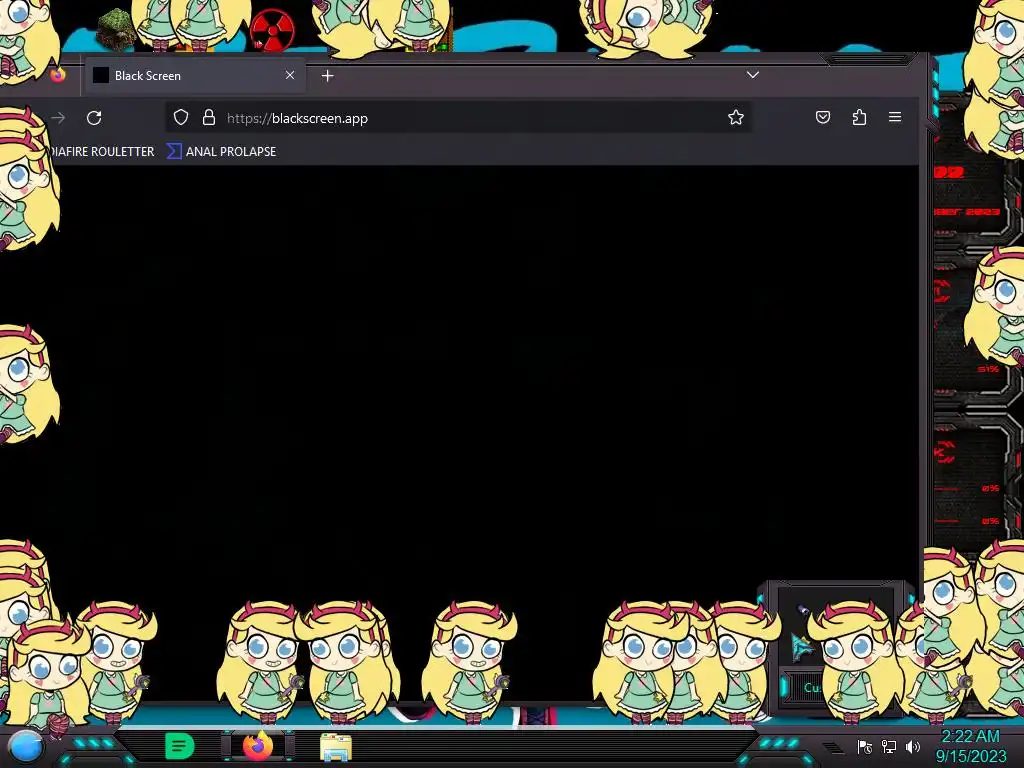Reload the page in Firefox
This screenshot has height=768, width=1024.
(94, 118)
